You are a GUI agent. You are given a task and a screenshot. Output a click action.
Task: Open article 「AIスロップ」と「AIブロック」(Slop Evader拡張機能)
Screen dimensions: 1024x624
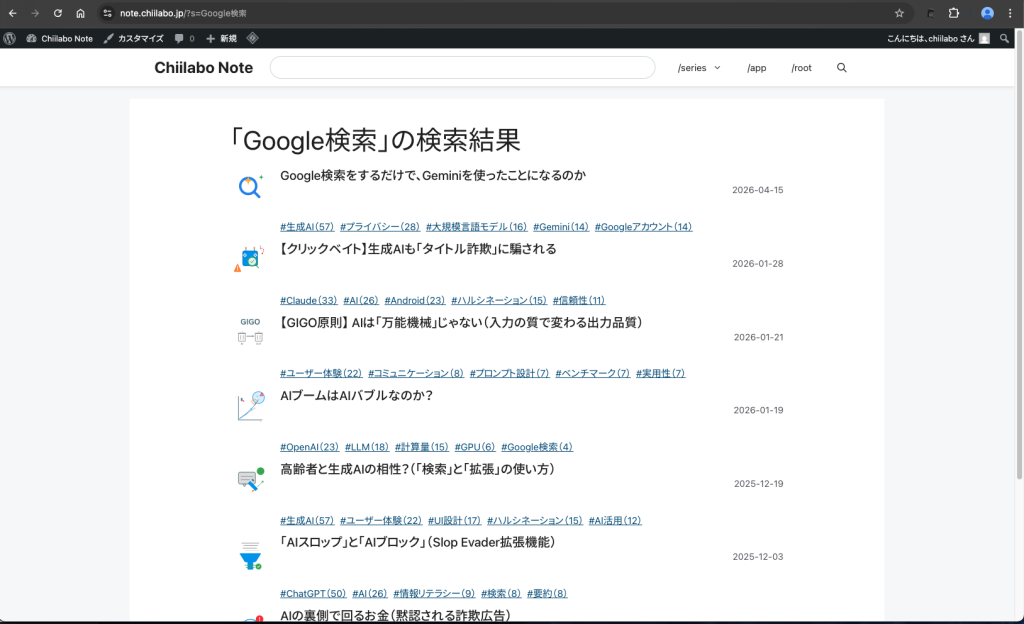(x=418, y=542)
